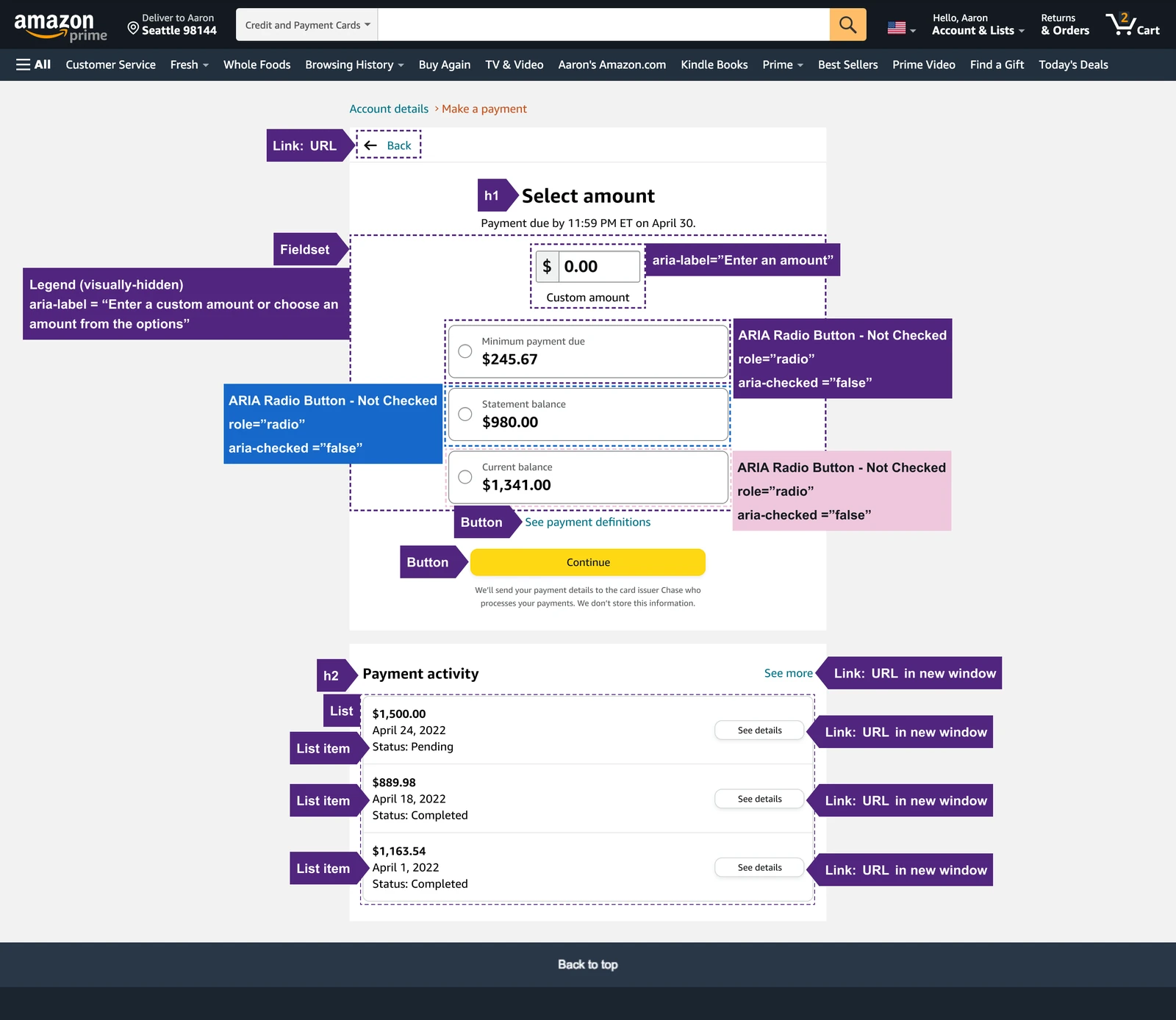Click the orange search magnifier button
Viewport: 1176px width, 1020px height.
[847, 25]
